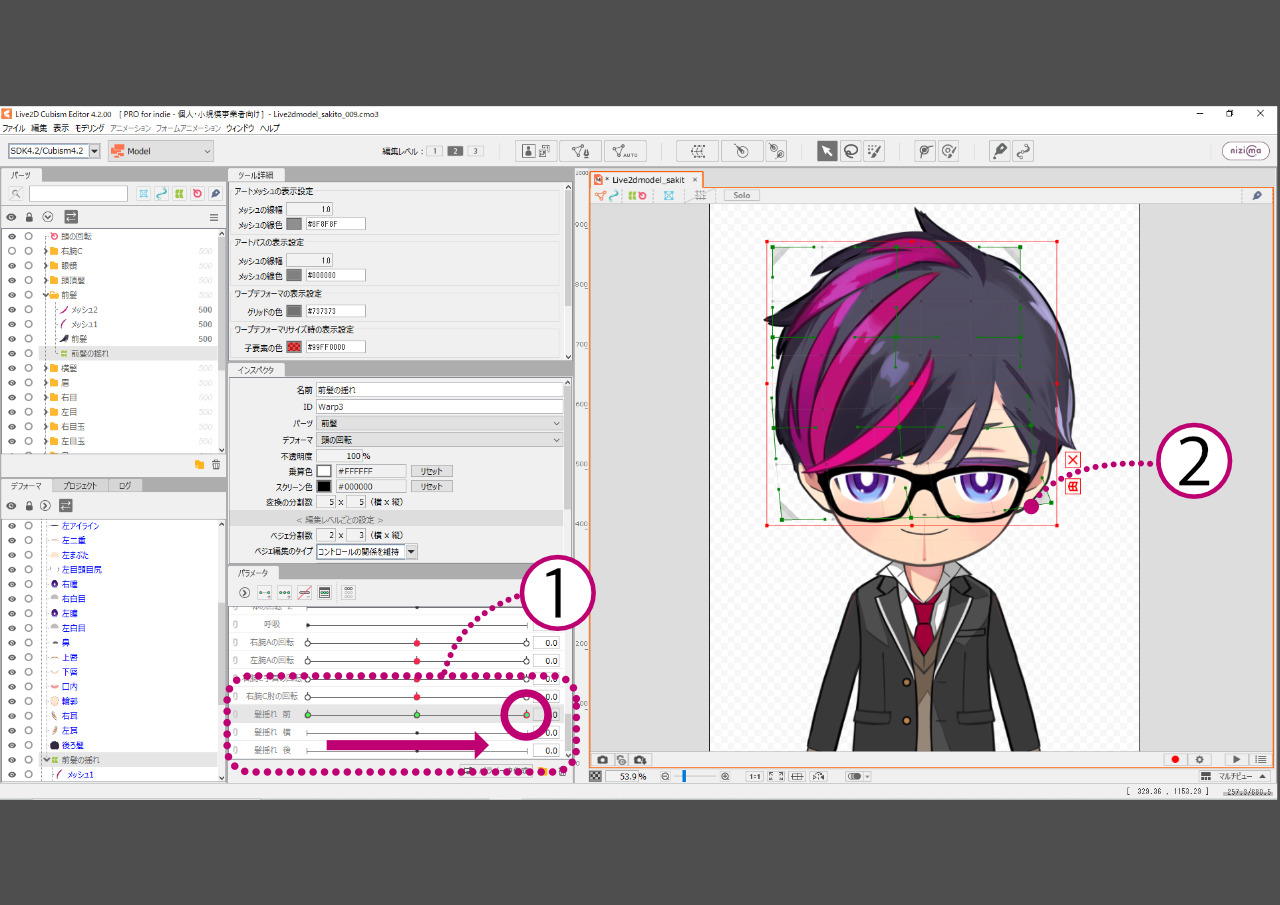Hide 後ろ髪 in the Deformer panel
The height and width of the screenshot is (905, 1280).
(x=12, y=745)
